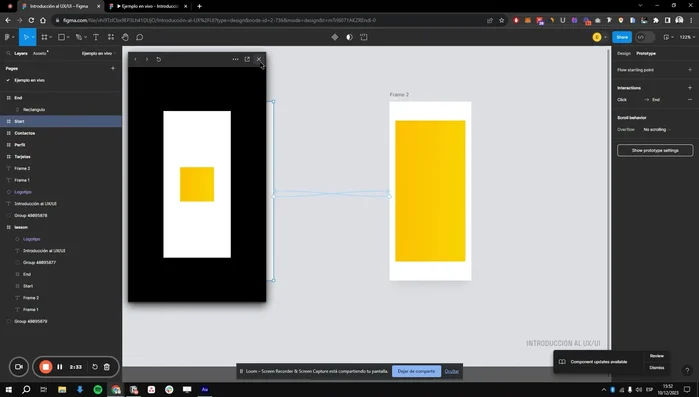Select the Text tool
Image resolution: width=699 pixels, height=397 pixels.
pos(96,37)
